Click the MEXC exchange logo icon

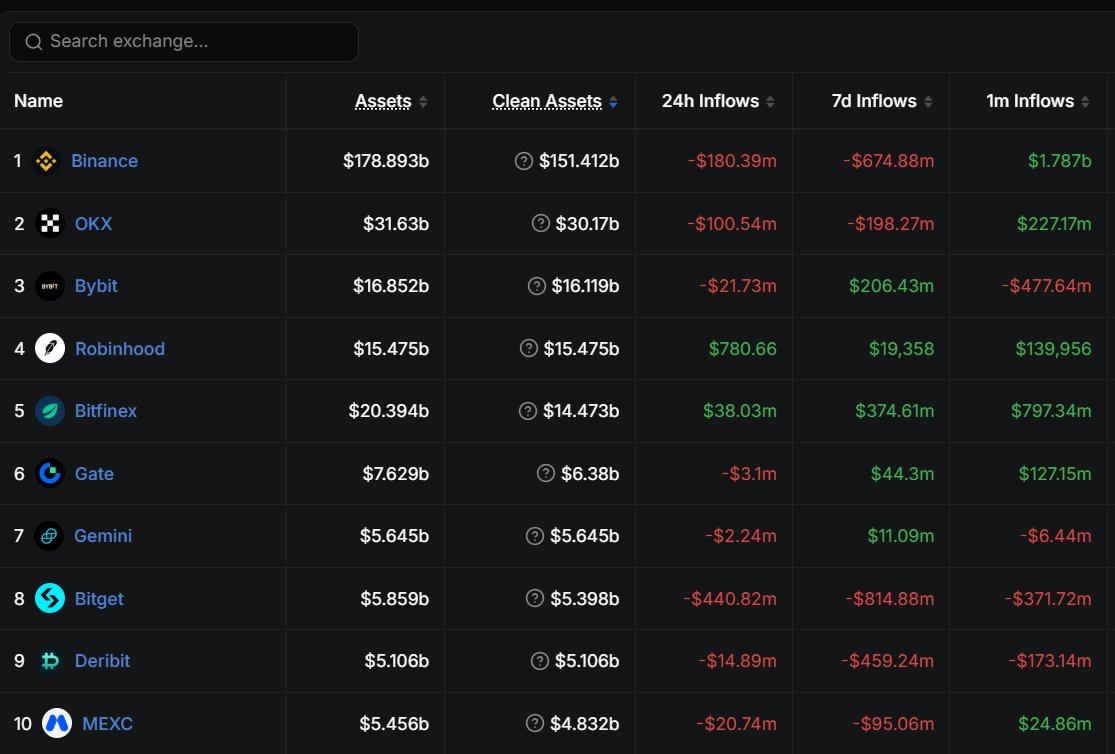pos(57,723)
